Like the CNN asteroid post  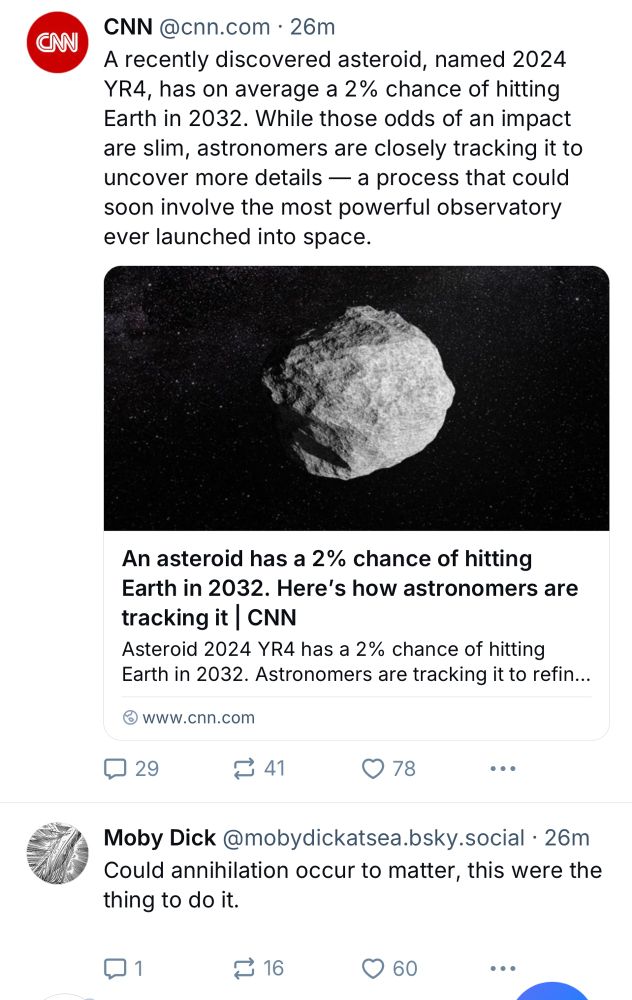point(388,768)
